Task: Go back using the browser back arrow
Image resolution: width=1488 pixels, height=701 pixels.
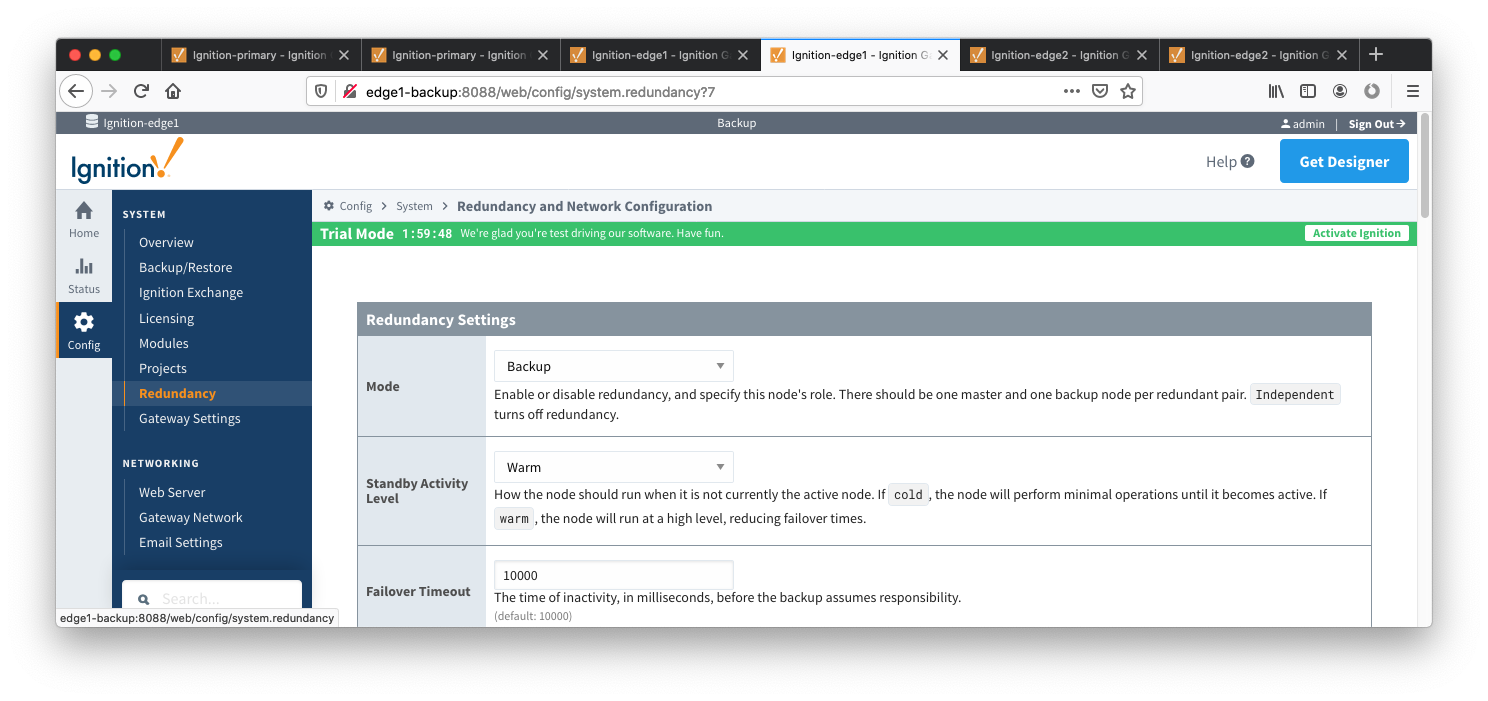Action: pyautogui.click(x=76, y=91)
